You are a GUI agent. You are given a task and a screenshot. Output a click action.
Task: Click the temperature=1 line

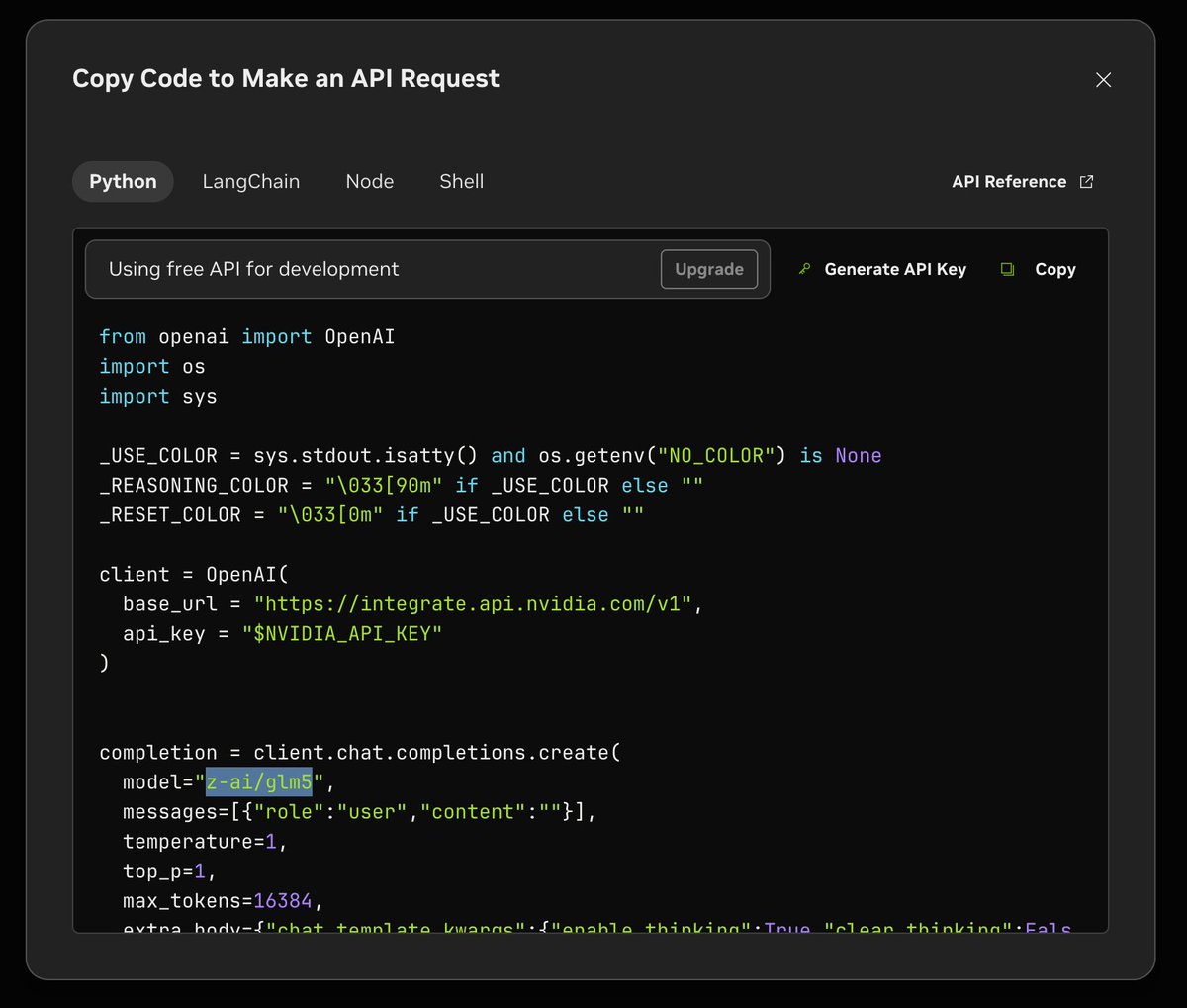pos(206,842)
